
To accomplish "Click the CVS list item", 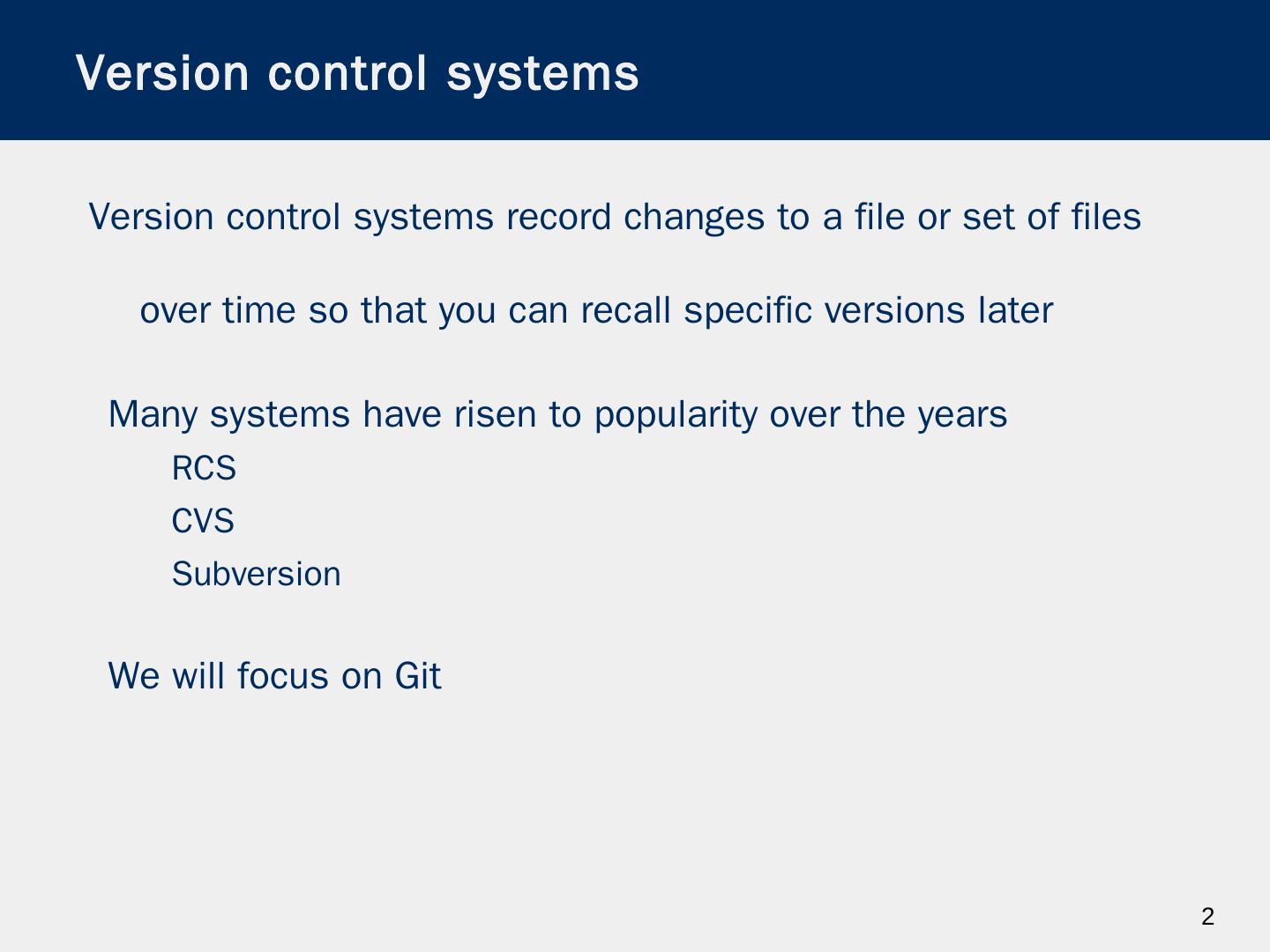I will click(x=203, y=521).
